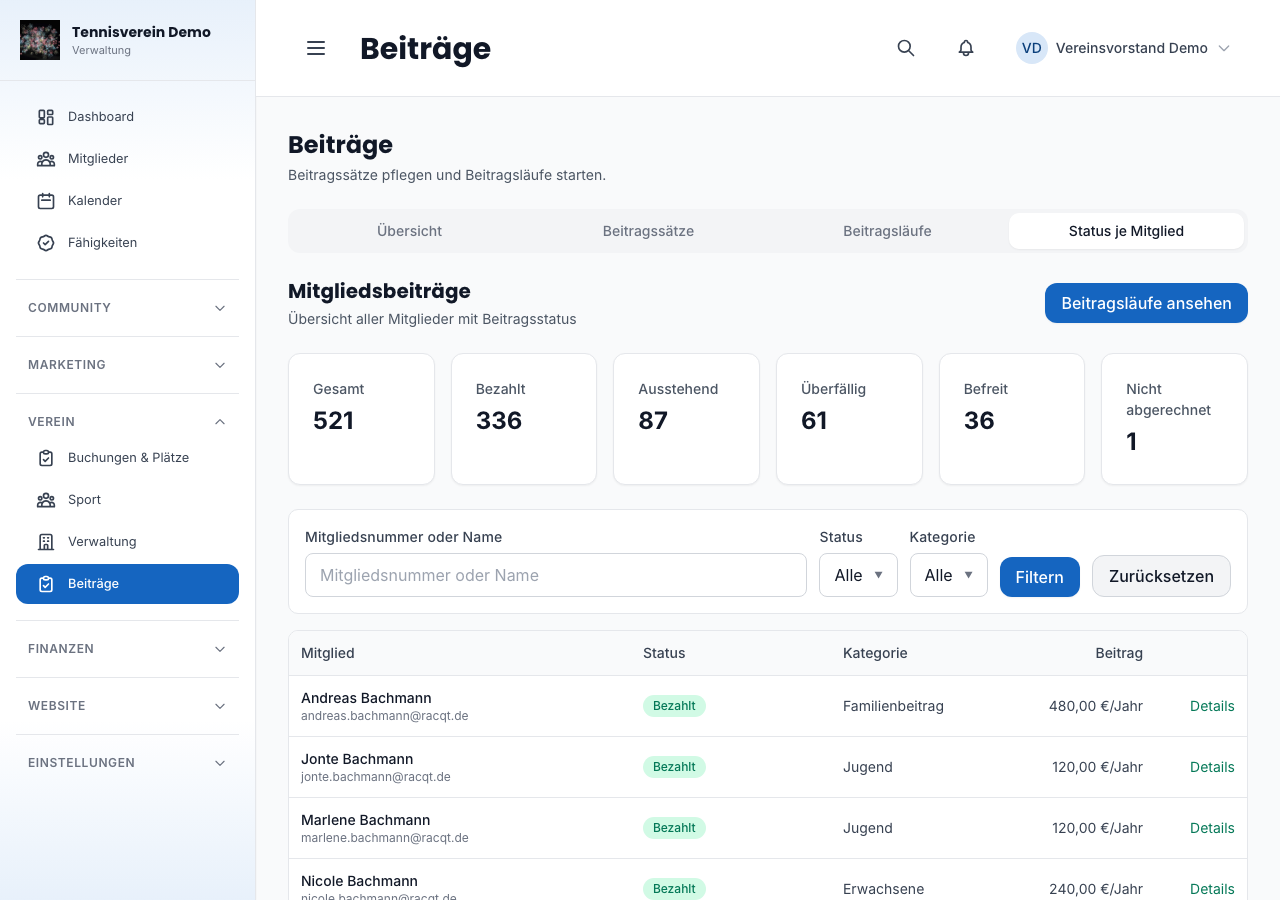Open the Status filter dropdown

(858, 575)
